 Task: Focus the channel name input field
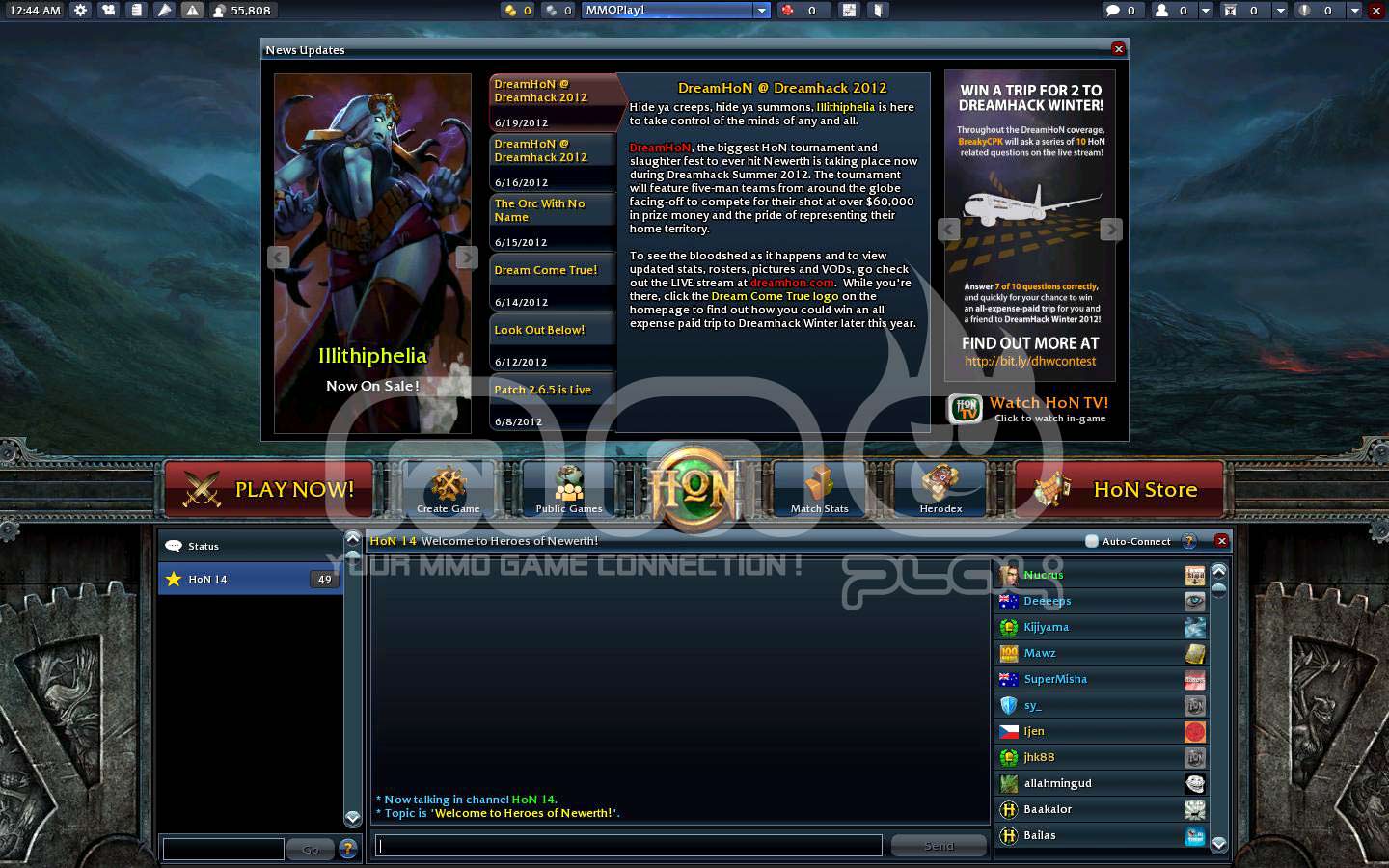pos(224,849)
